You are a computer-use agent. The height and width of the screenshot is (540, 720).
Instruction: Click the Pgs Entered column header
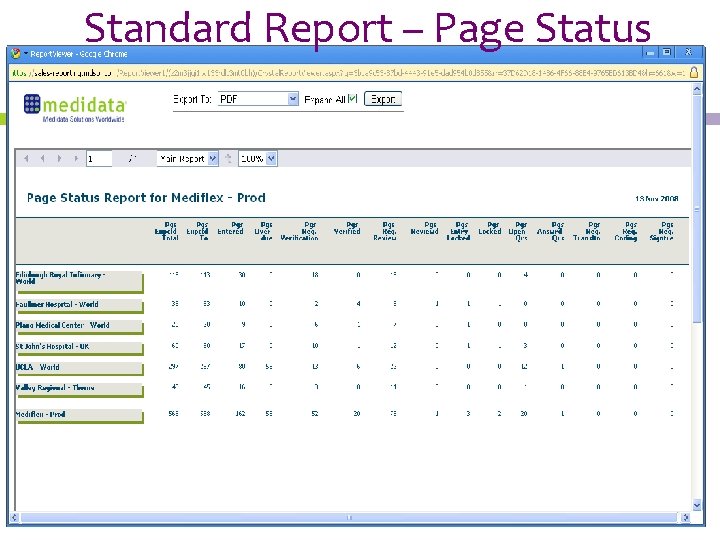(x=231, y=228)
